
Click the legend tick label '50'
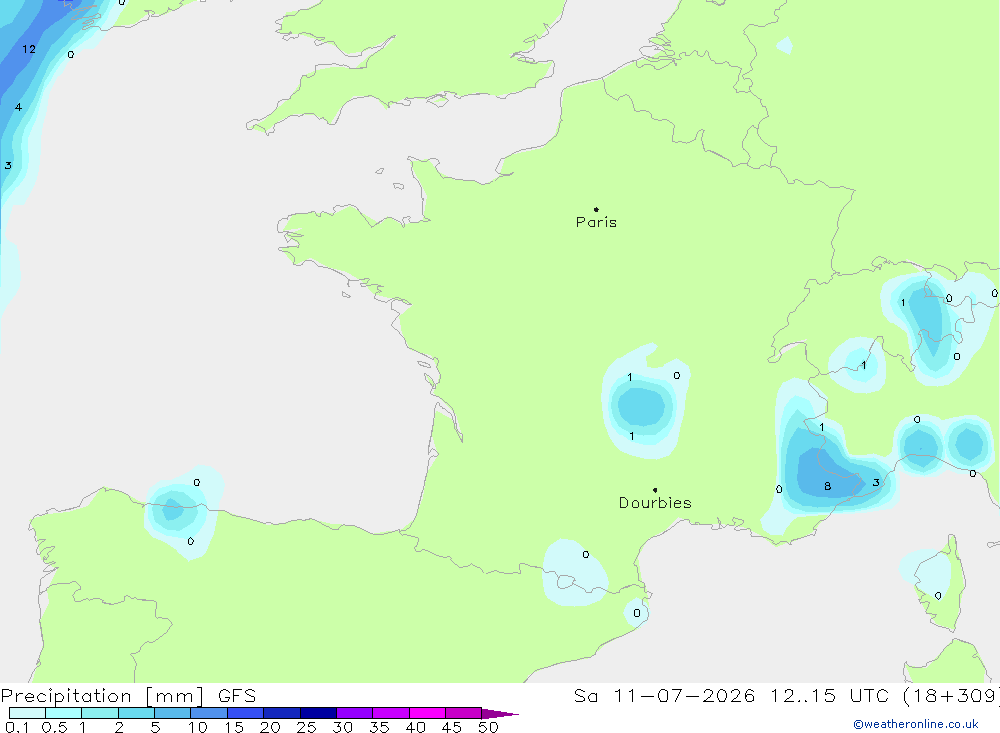pos(488,727)
